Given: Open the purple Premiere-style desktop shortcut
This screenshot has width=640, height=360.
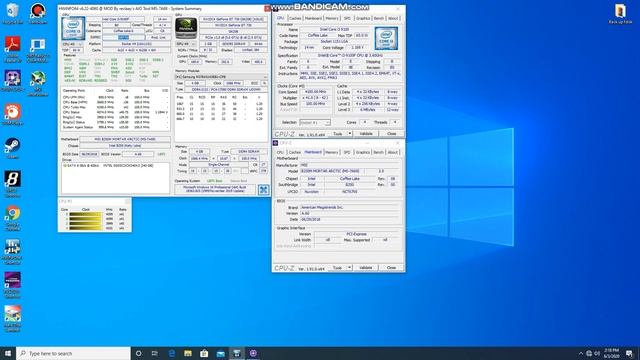Looking at the screenshot, I should [x=12, y=284].
